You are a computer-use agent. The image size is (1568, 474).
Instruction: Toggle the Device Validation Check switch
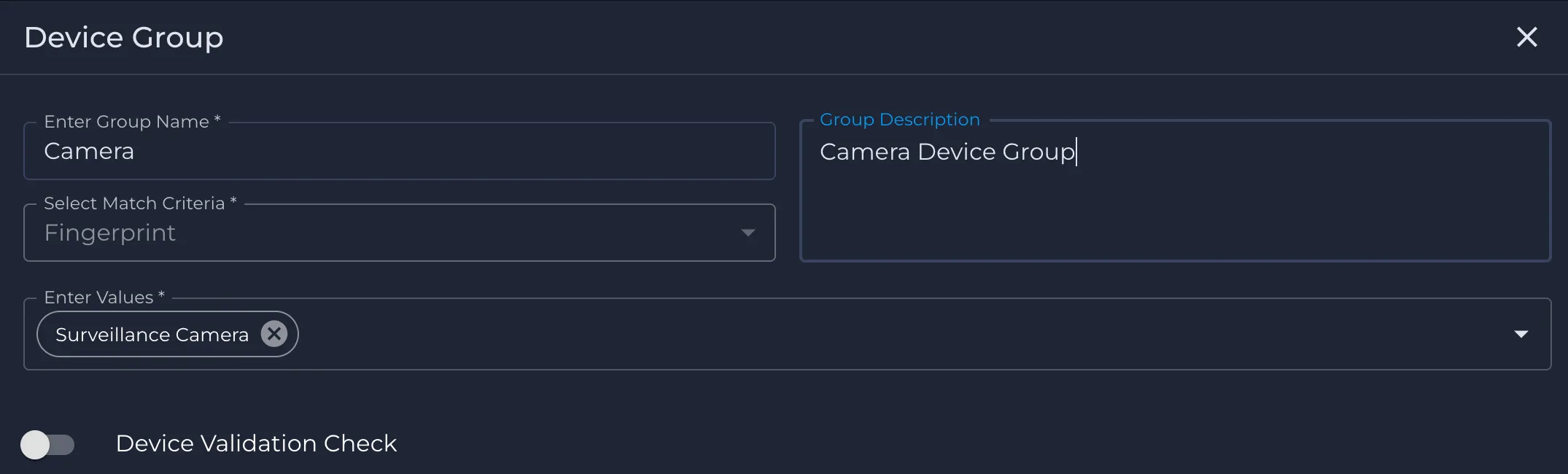pos(47,444)
